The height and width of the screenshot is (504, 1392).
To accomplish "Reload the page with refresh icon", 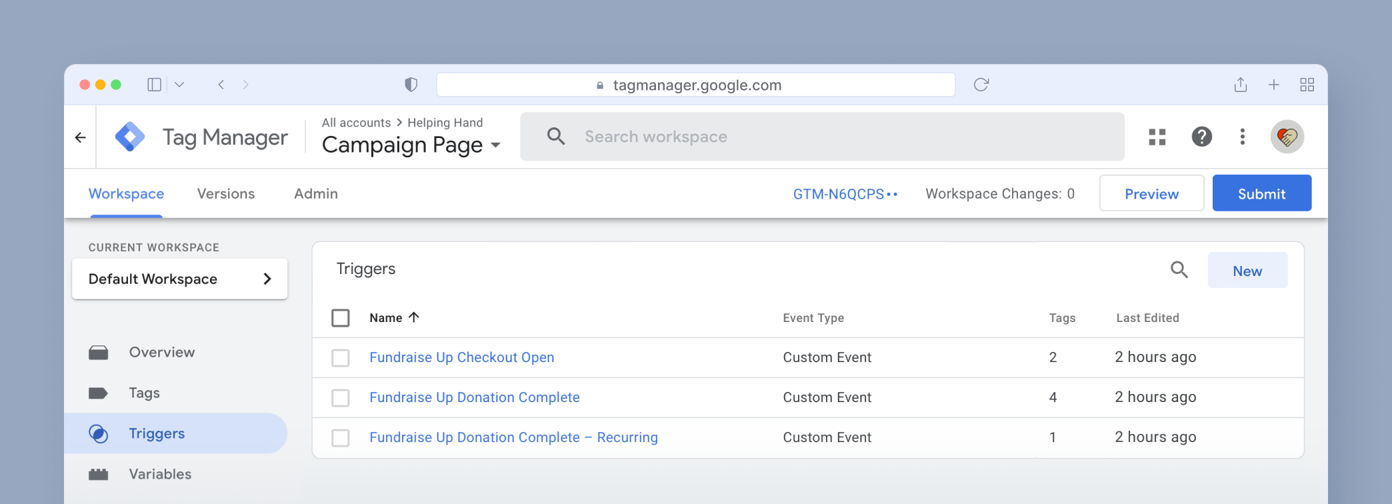I will point(981,85).
